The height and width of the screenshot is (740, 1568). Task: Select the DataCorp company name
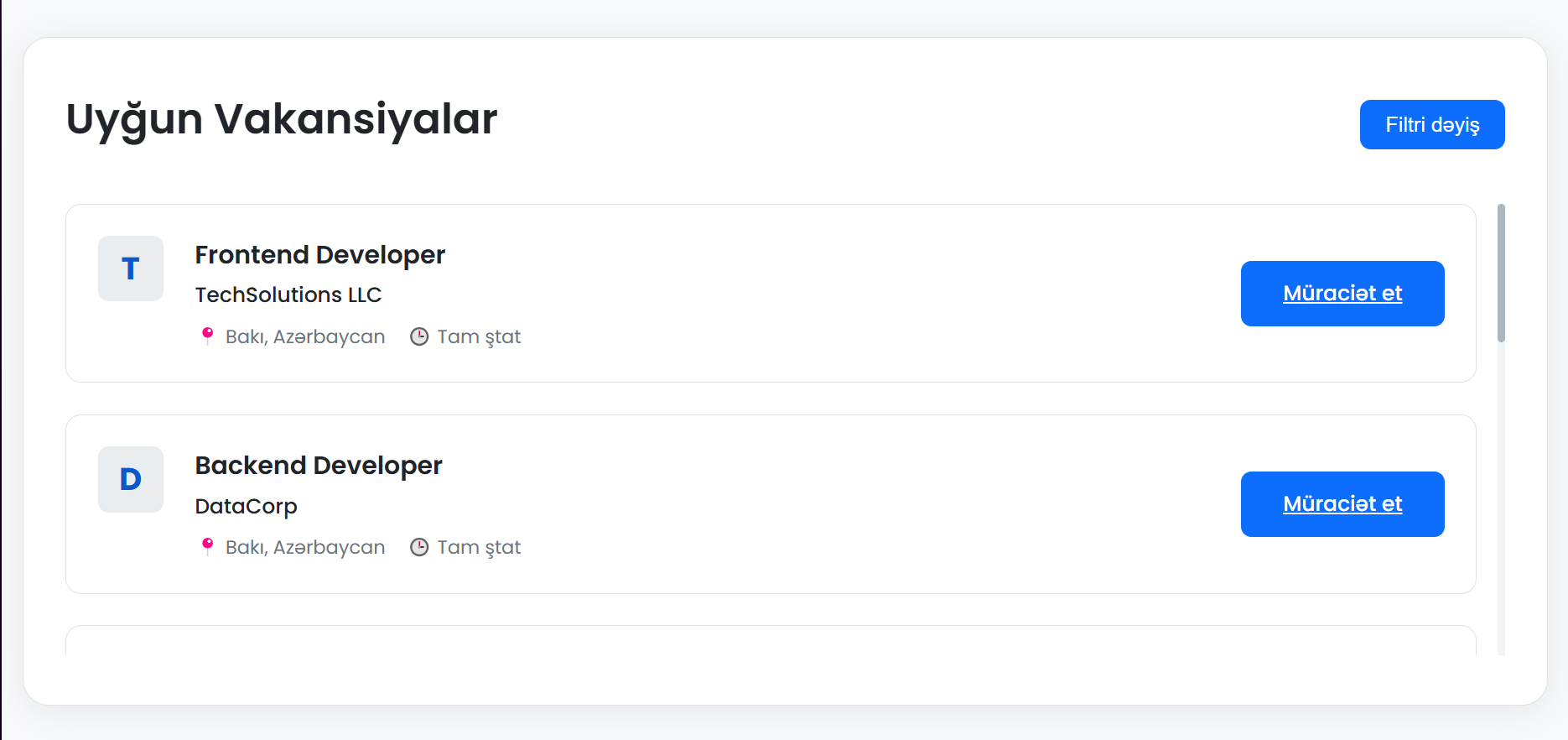pyautogui.click(x=246, y=505)
